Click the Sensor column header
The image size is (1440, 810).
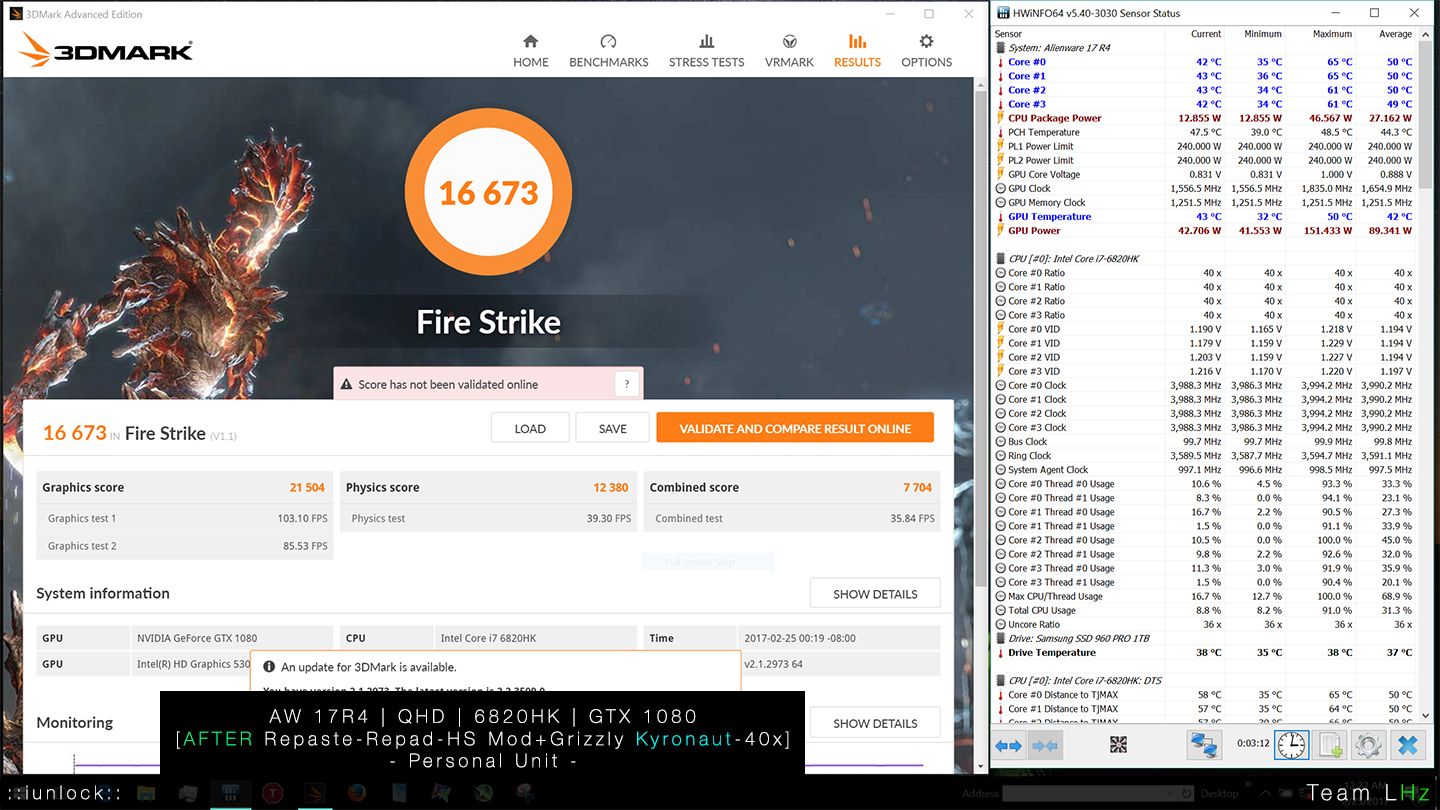(x=1078, y=34)
